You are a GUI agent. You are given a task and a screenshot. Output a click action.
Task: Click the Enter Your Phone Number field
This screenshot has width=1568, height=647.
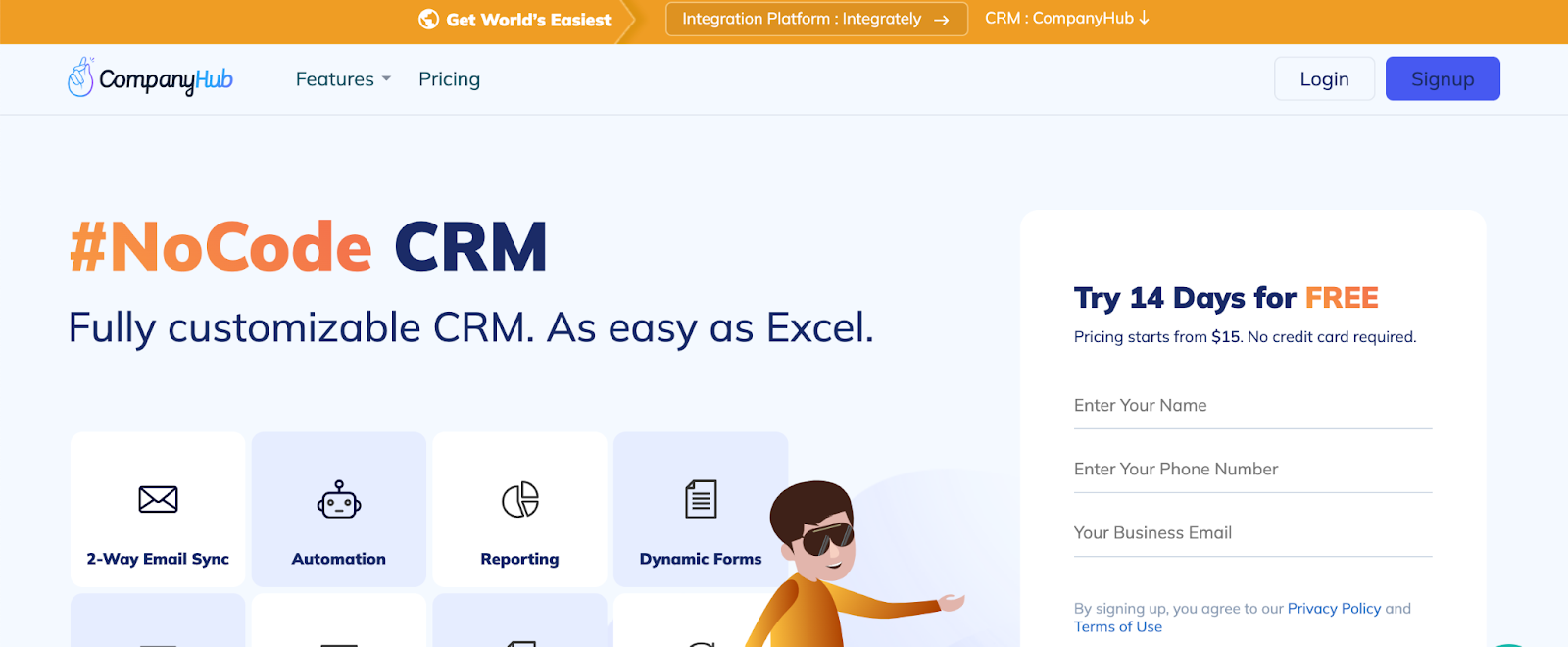(x=1252, y=470)
